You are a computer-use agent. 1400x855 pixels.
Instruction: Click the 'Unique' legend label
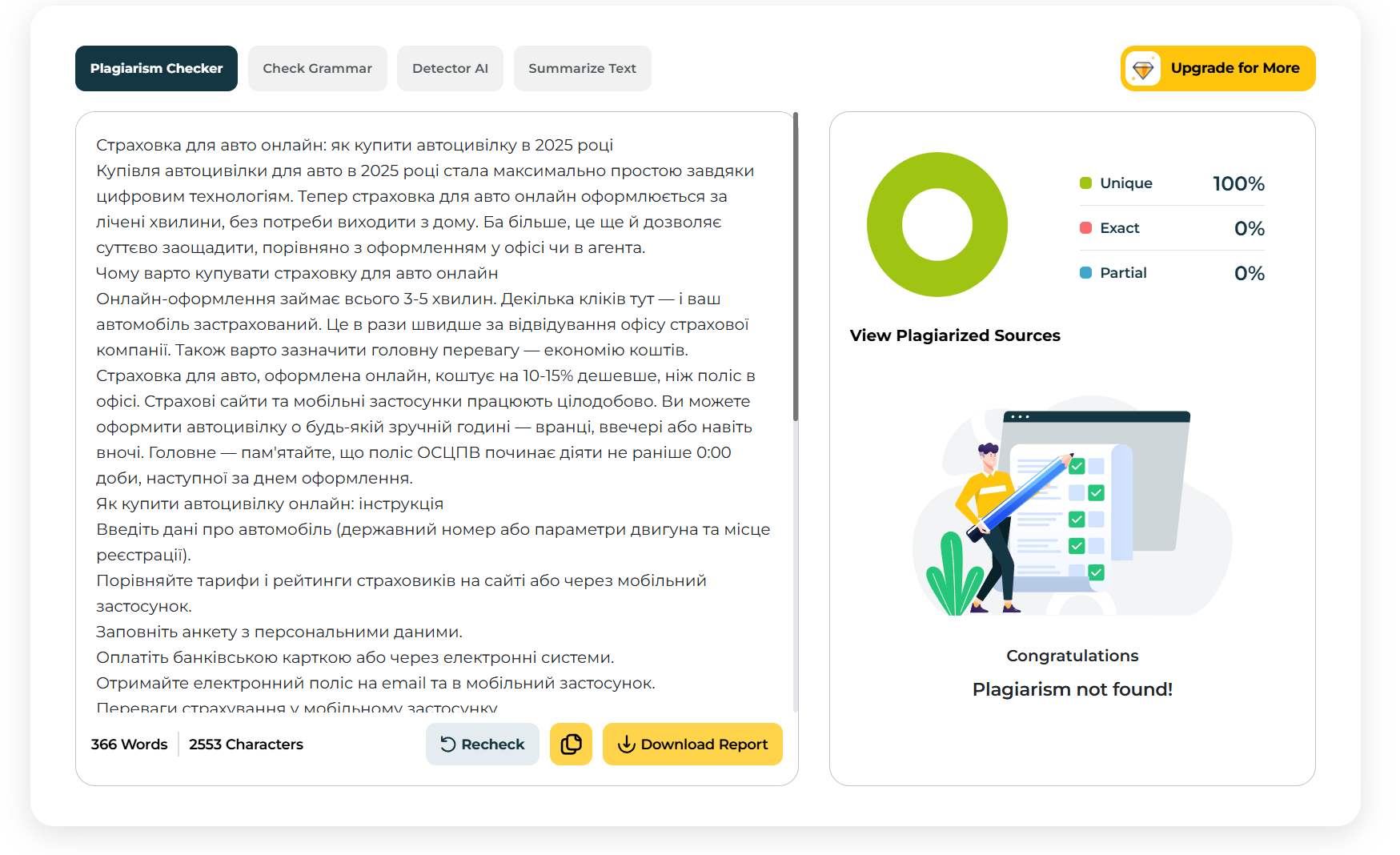click(1125, 183)
